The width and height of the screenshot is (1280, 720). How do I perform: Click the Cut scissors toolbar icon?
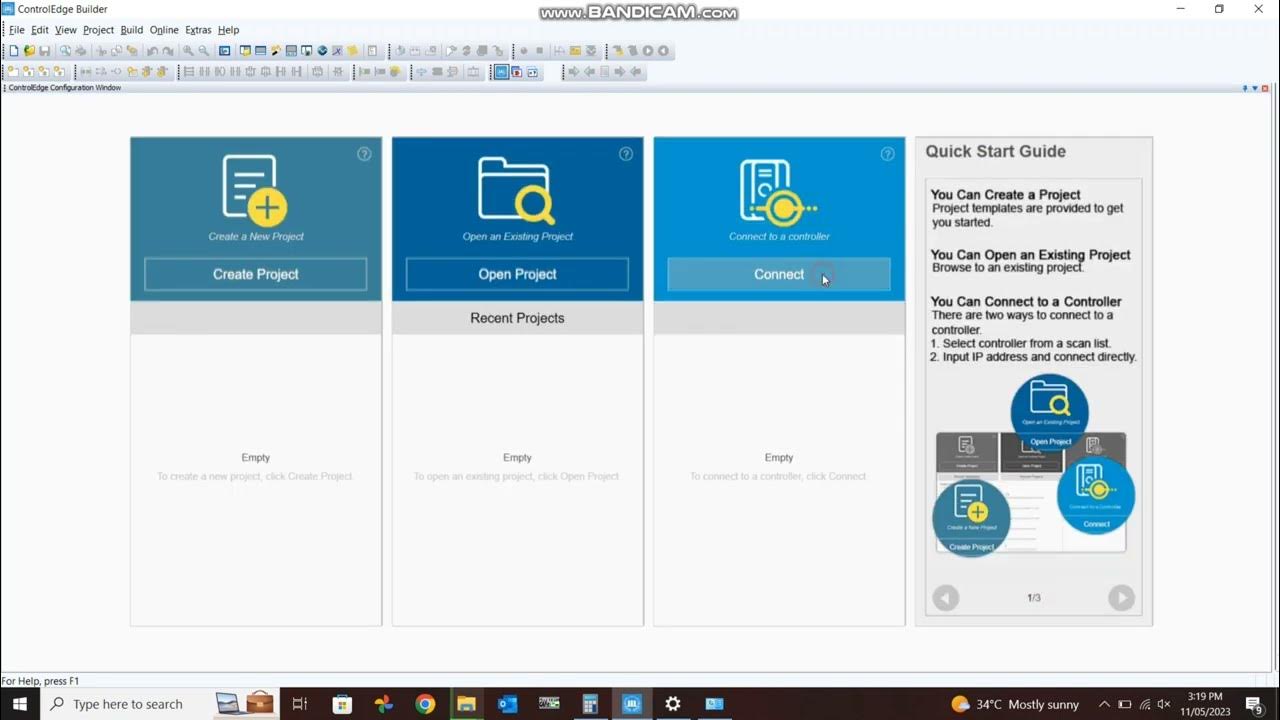[x=101, y=51]
